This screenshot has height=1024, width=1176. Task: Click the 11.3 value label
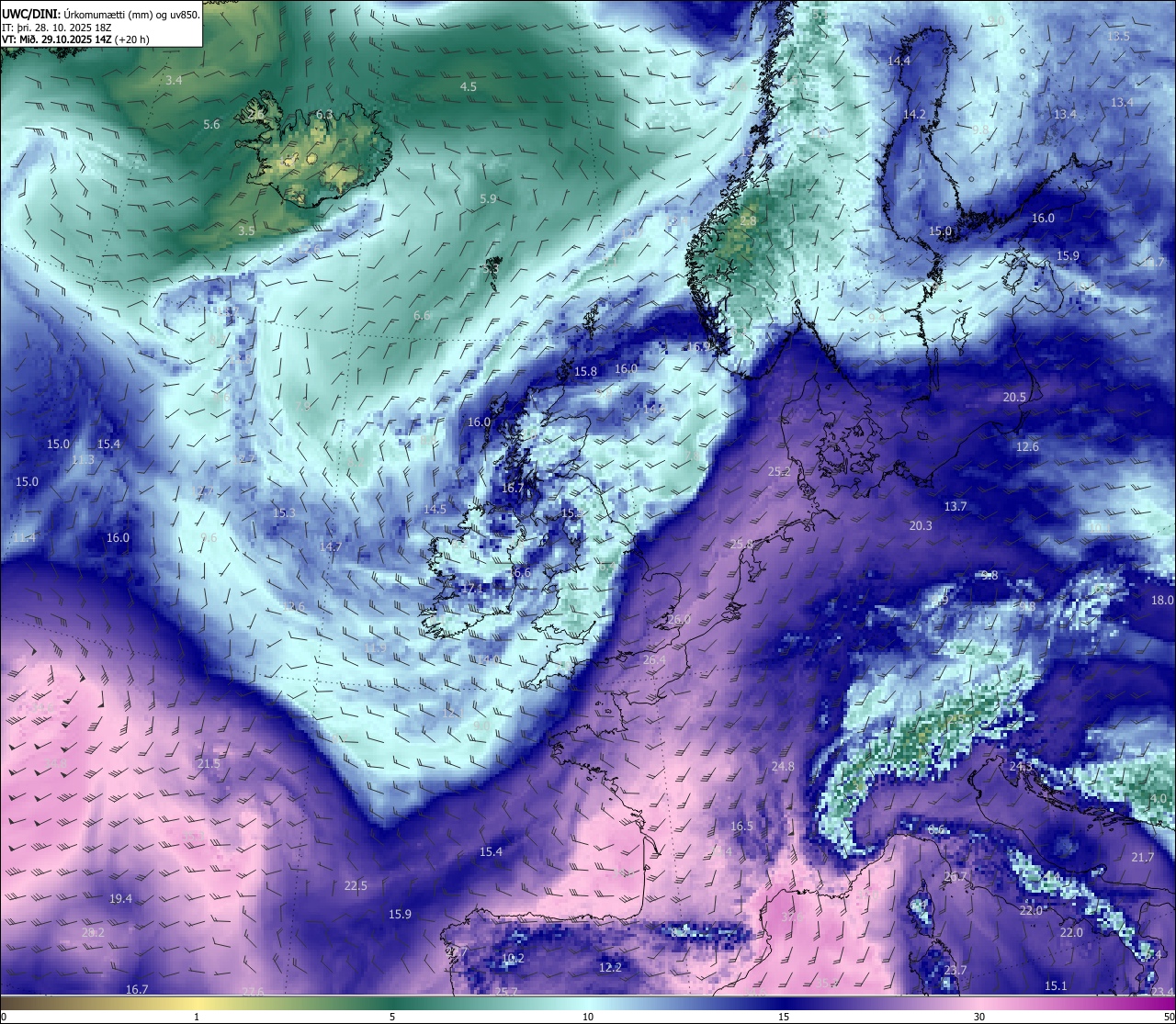(83, 459)
